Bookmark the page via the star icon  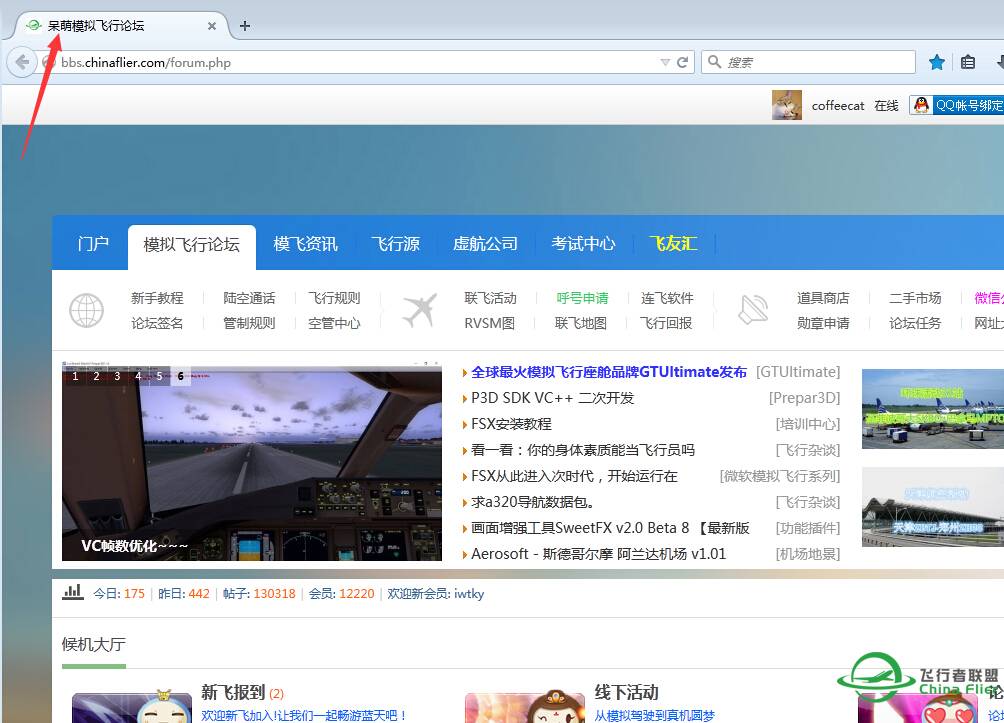tap(937, 61)
